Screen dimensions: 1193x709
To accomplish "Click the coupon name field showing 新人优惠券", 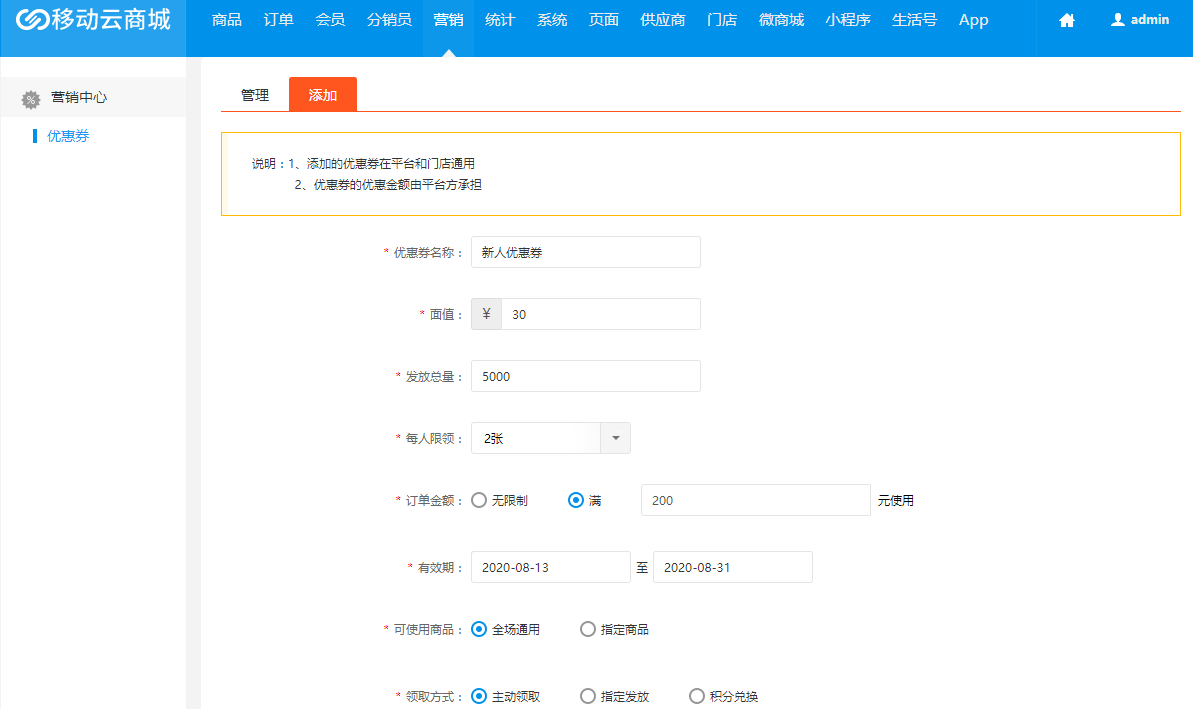I will click(x=585, y=252).
